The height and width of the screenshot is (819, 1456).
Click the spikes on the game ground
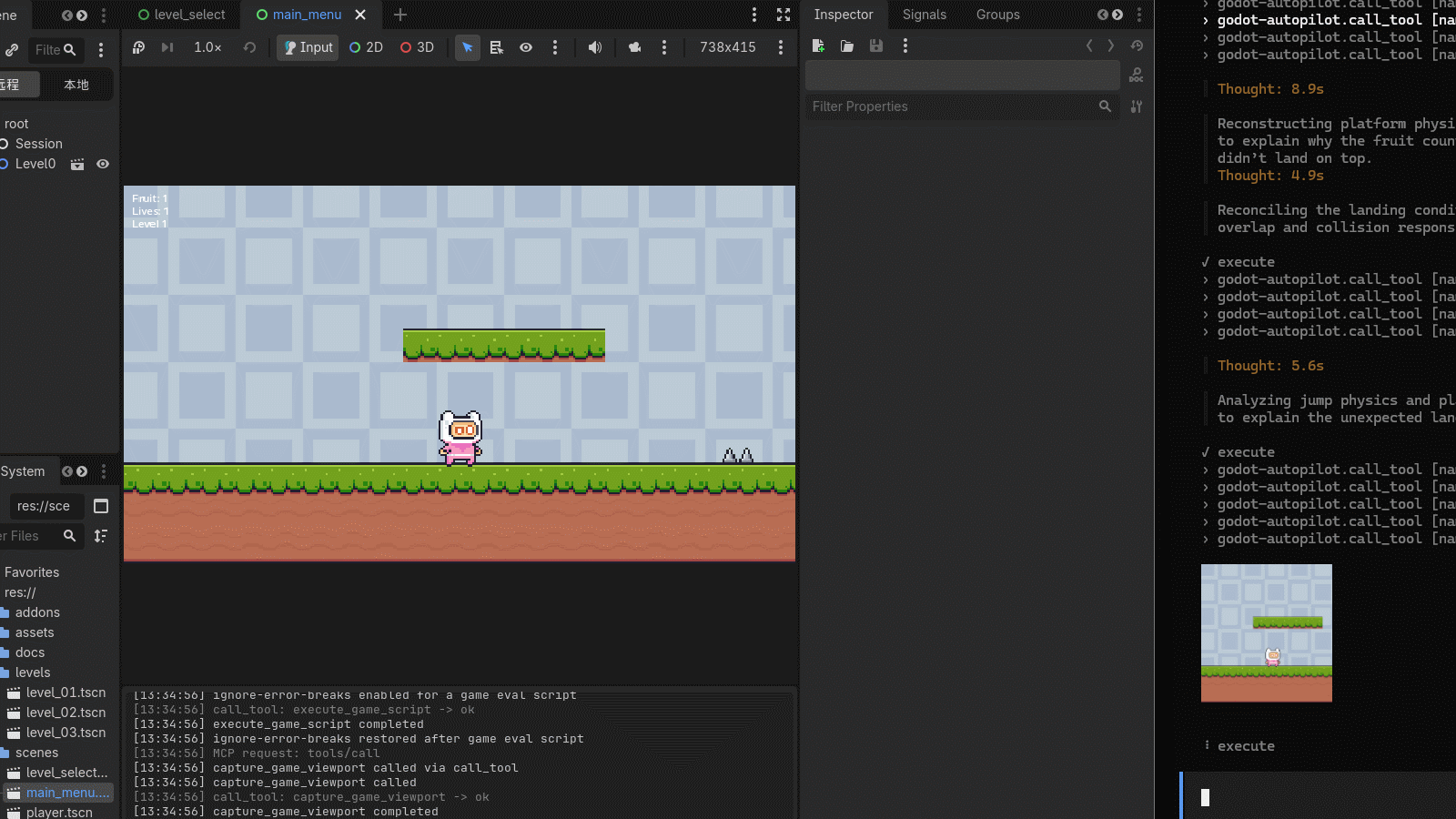738,455
